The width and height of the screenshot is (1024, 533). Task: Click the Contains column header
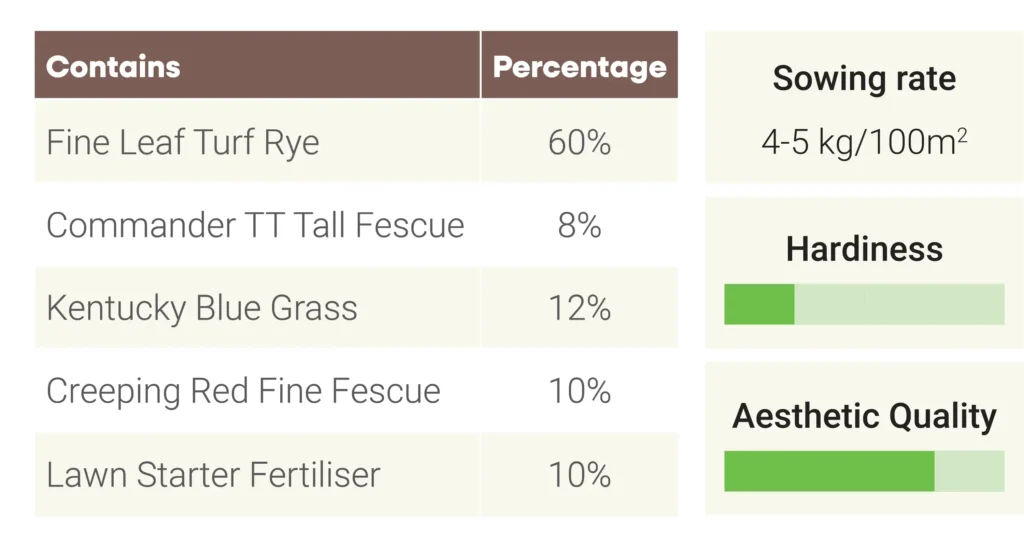[113, 67]
